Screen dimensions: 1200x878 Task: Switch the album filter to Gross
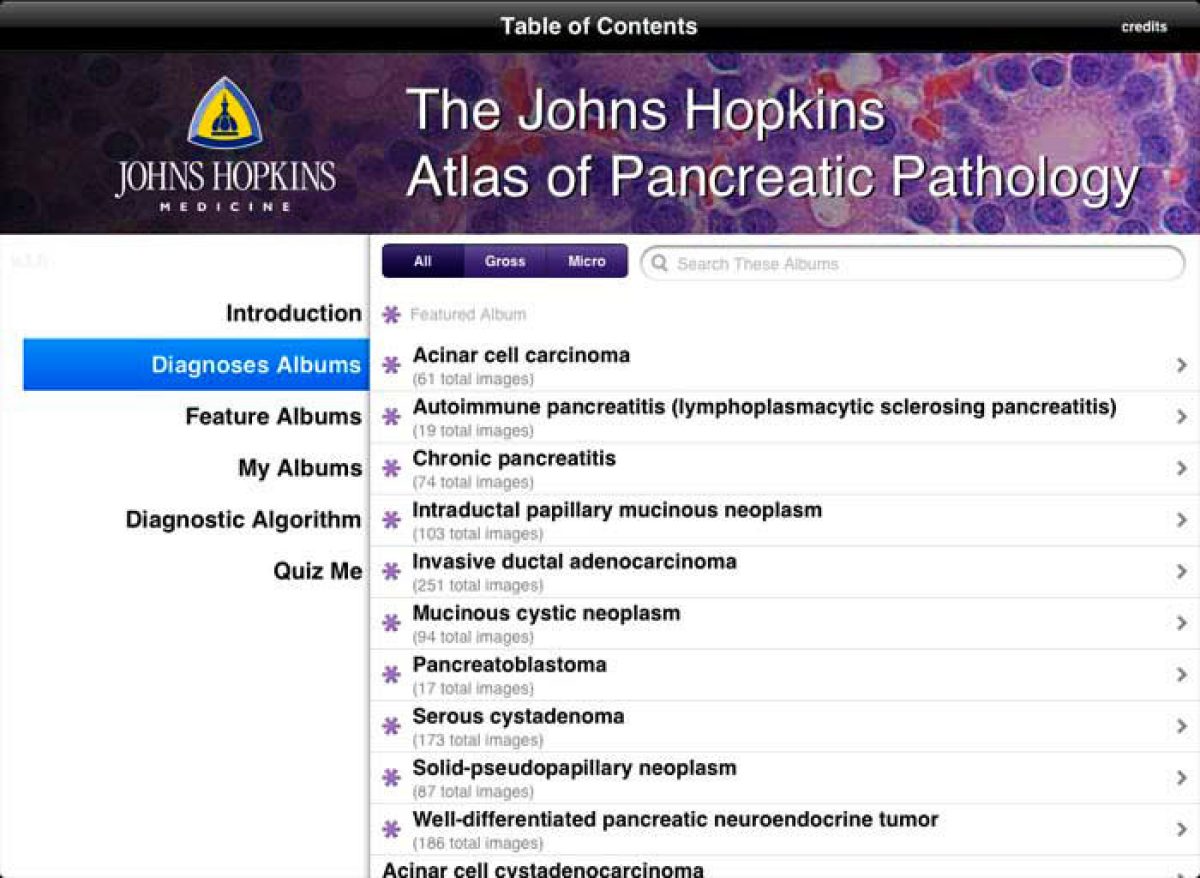504,261
